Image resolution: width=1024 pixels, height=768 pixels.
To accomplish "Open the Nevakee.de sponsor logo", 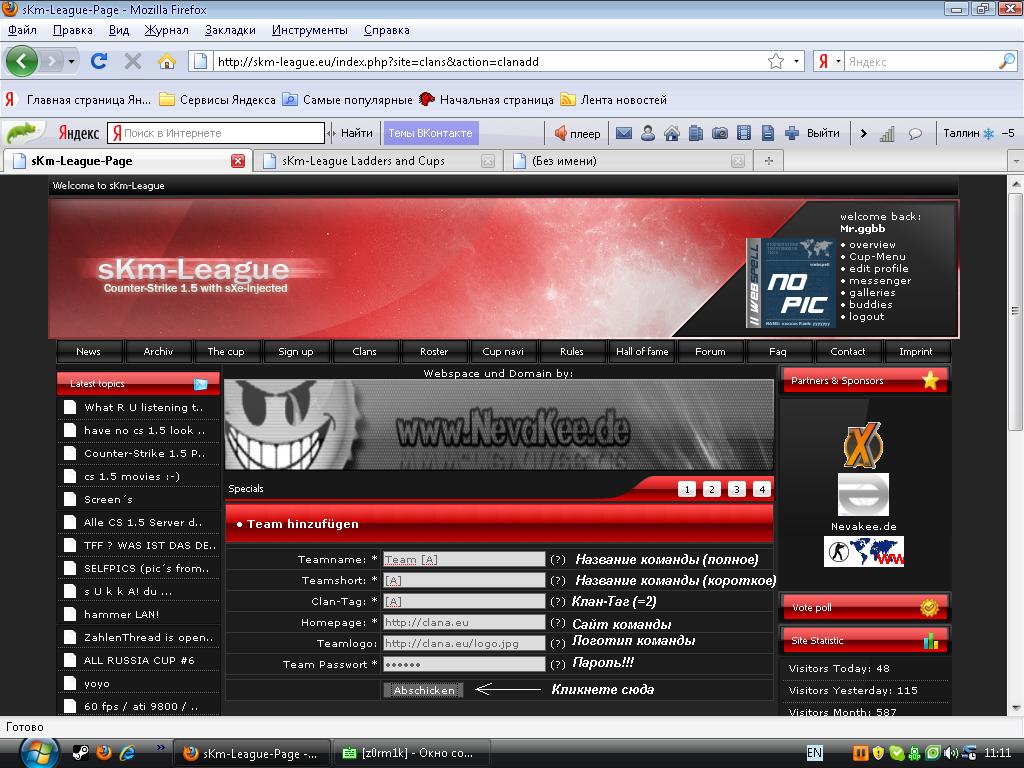I will [x=863, y=494].
